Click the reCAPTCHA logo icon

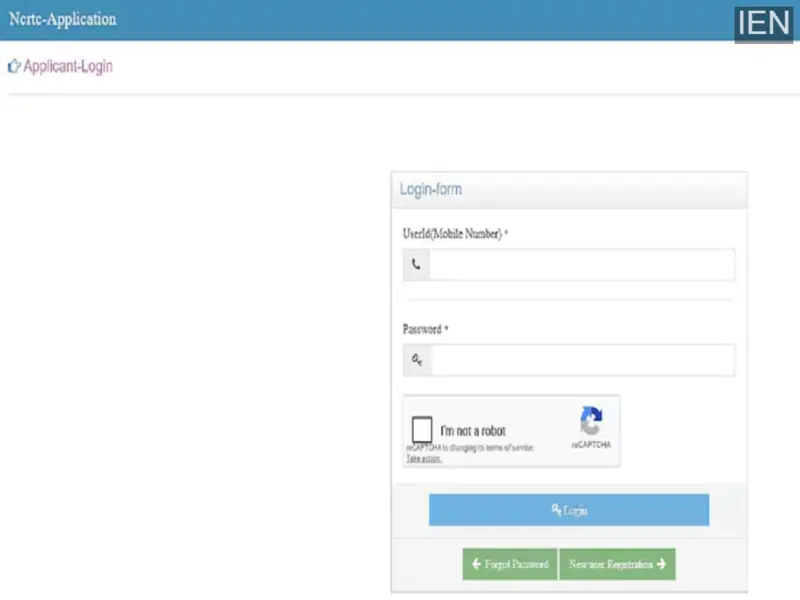pos(591,420)
